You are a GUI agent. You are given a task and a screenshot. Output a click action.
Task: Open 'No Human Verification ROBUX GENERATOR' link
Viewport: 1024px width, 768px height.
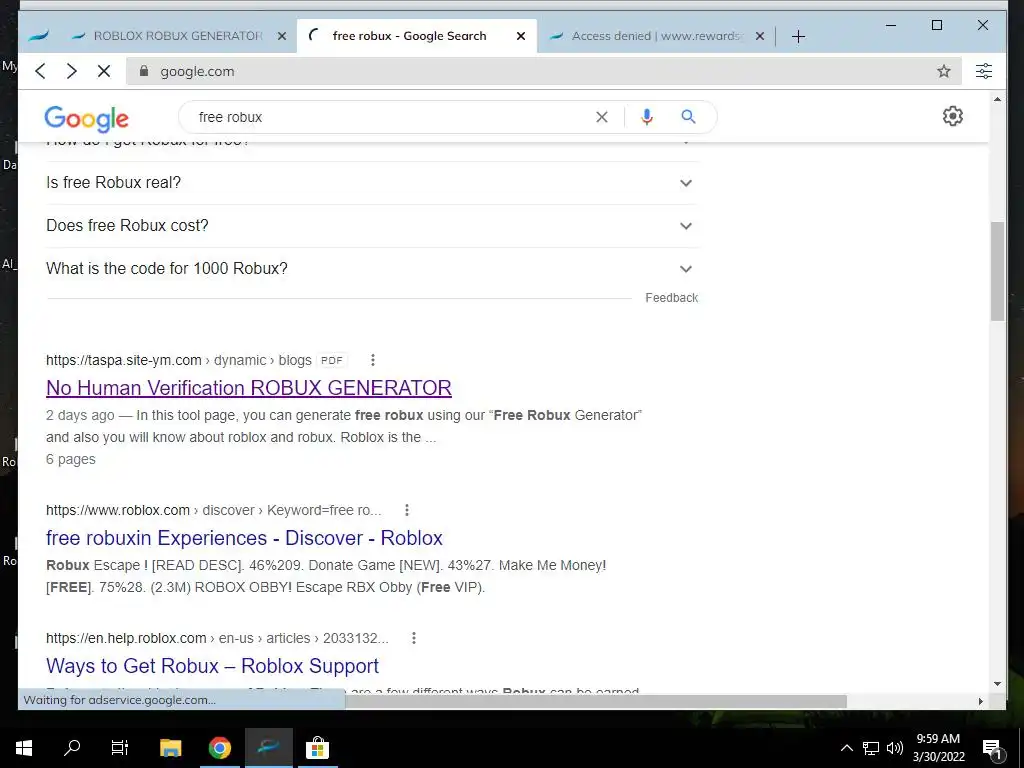click(x=249, y=388)
